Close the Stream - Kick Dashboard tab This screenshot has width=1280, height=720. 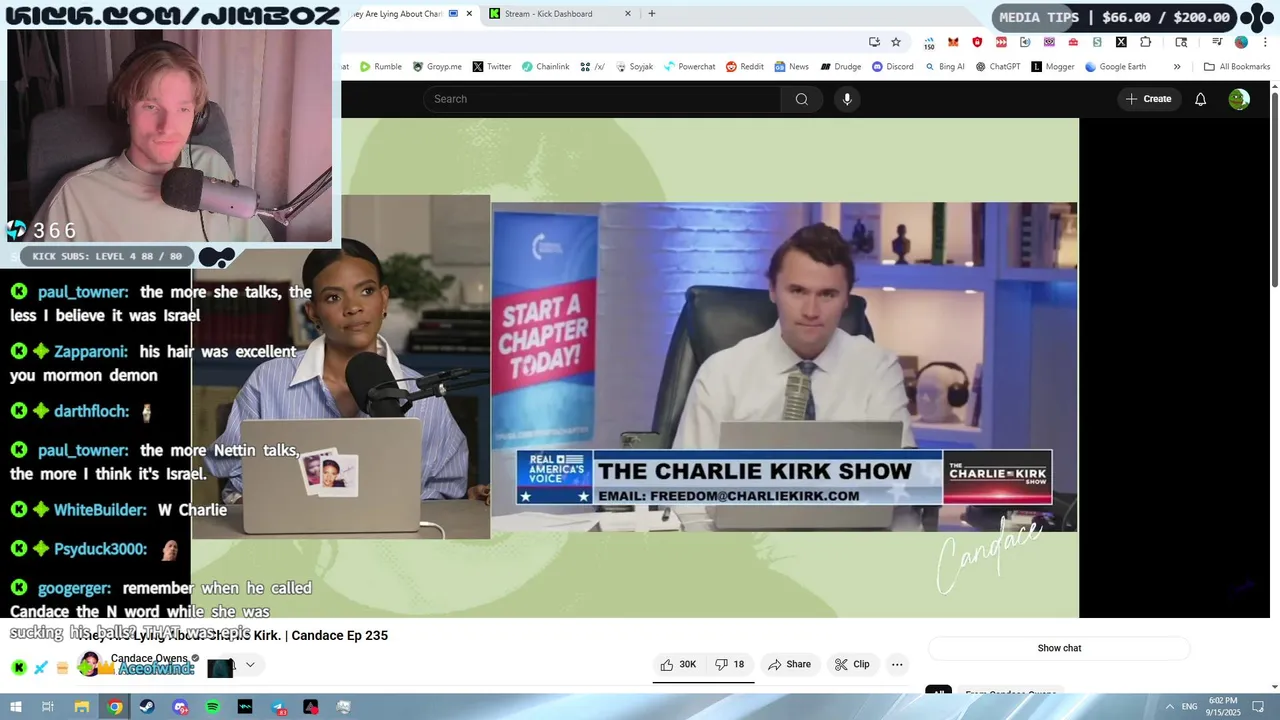point(628,14)
